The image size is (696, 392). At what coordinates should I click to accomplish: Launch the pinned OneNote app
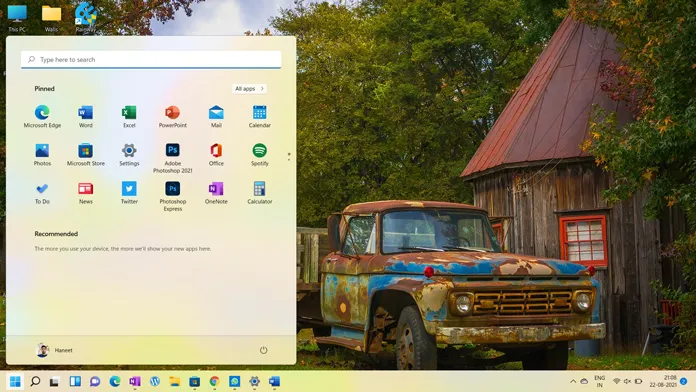point(216,193)
